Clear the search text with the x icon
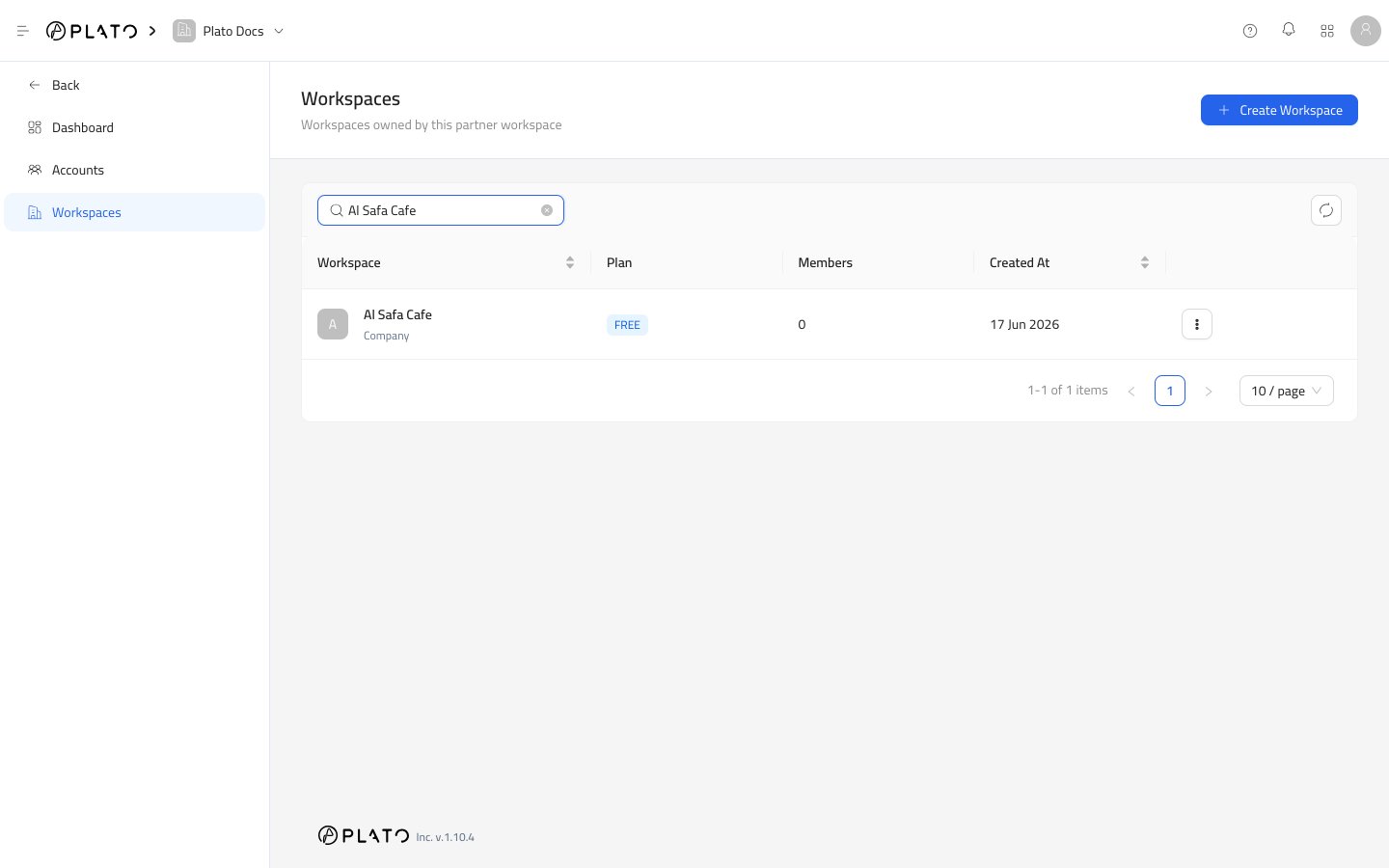 547,210
